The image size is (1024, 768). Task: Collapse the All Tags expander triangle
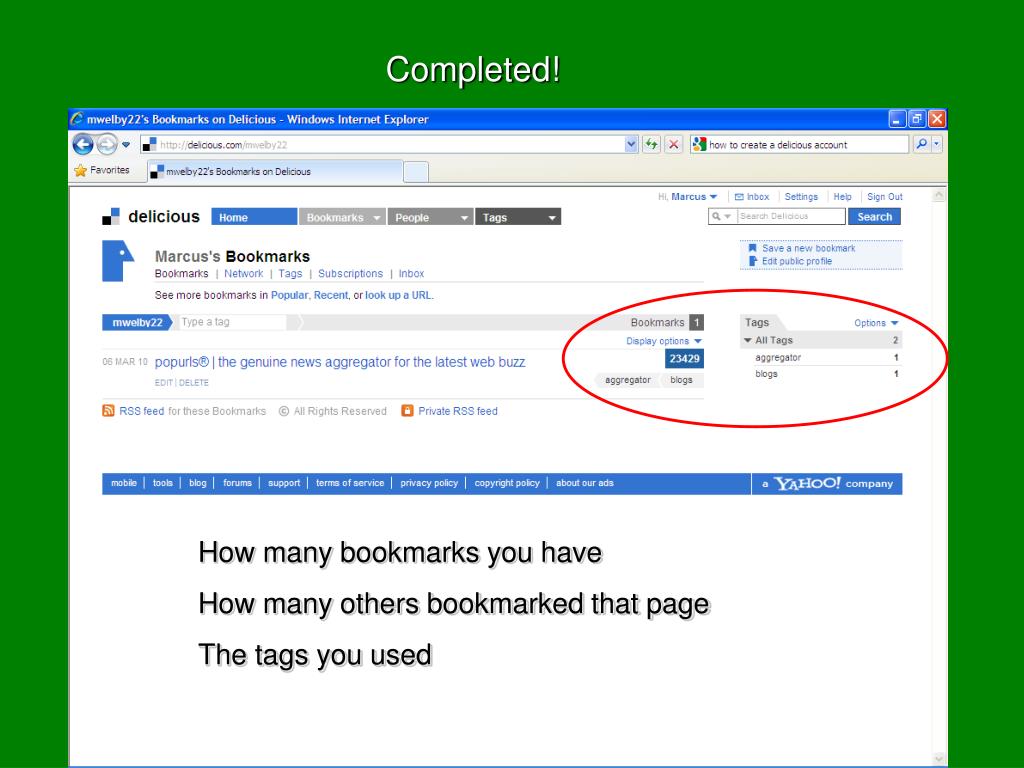[x=748, y=340]
